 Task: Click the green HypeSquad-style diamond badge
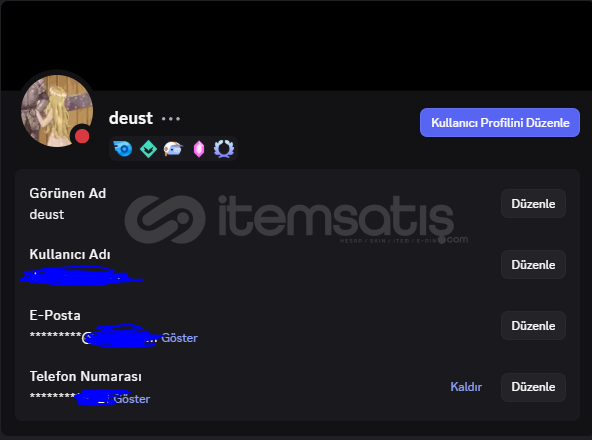click(148, 149)
